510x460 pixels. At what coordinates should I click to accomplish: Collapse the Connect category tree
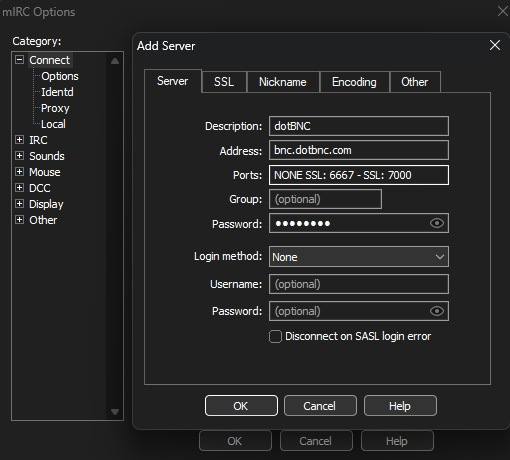pyautogui.click(x=20, y=60)
